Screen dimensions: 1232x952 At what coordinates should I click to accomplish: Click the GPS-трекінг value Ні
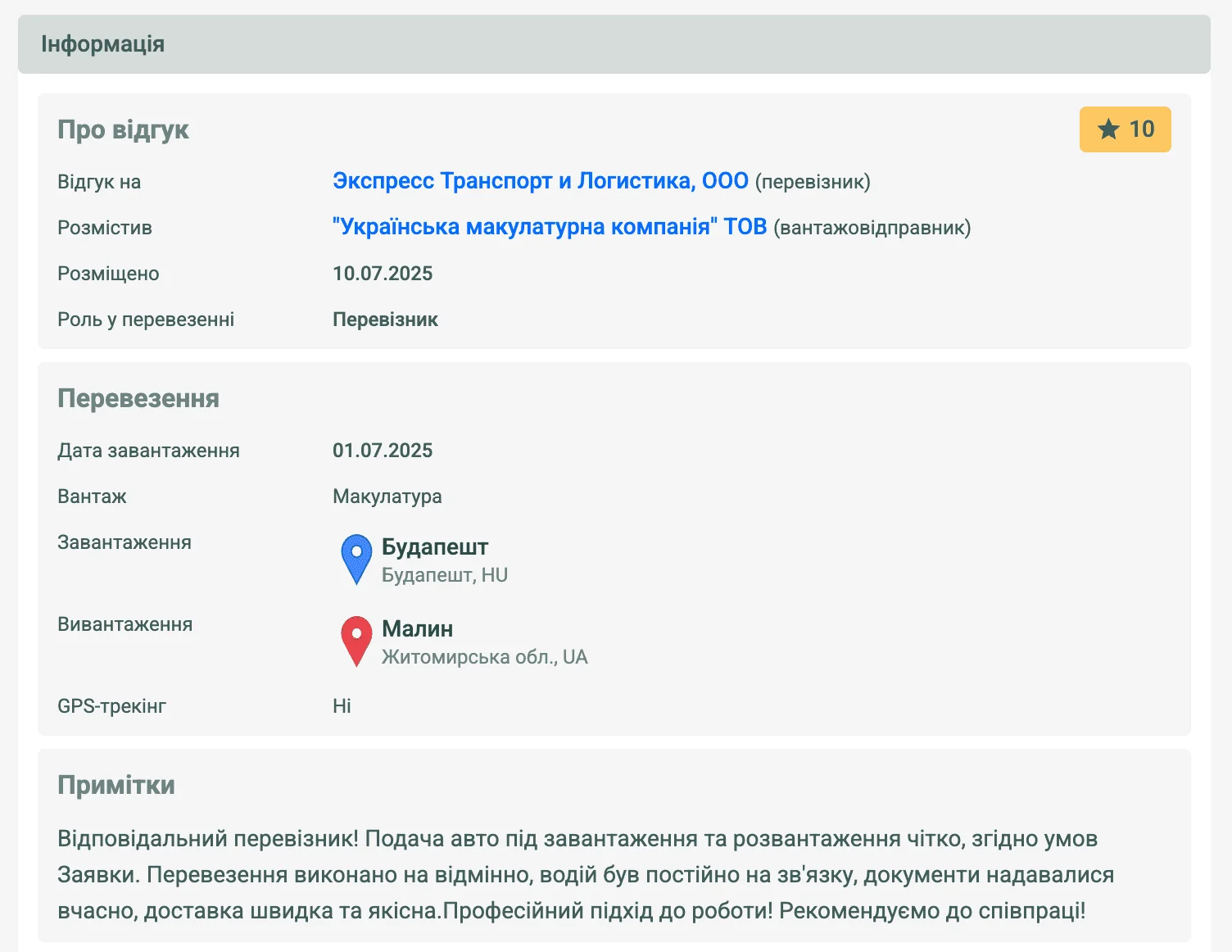click(342, 706)
